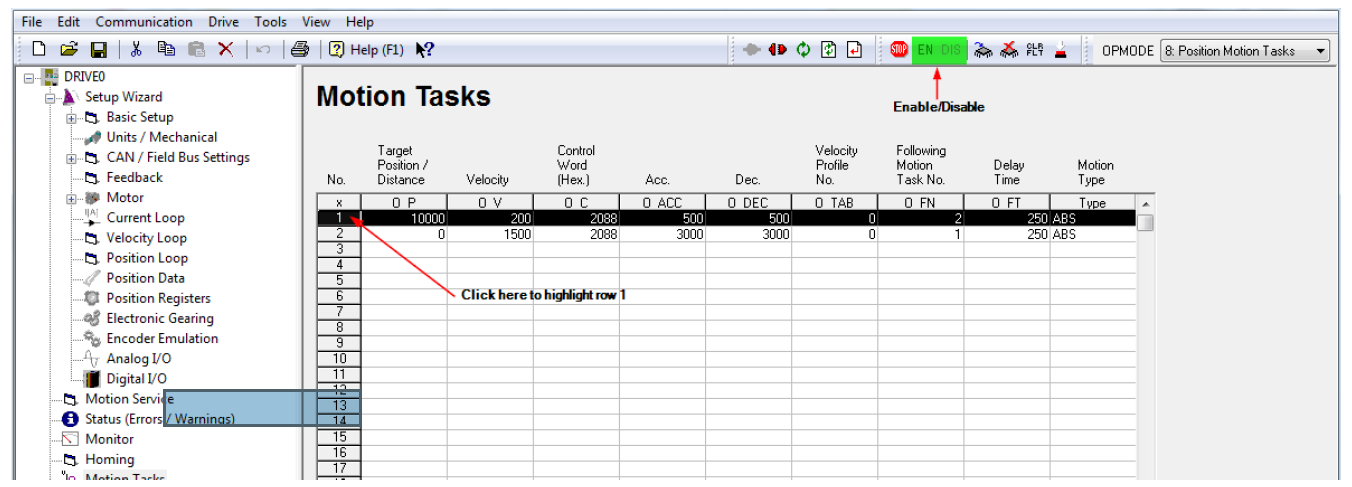Click the What's This help pointer icon
Image resolution: width=1352 pixels, height=487 pixels.
(424, 49)
